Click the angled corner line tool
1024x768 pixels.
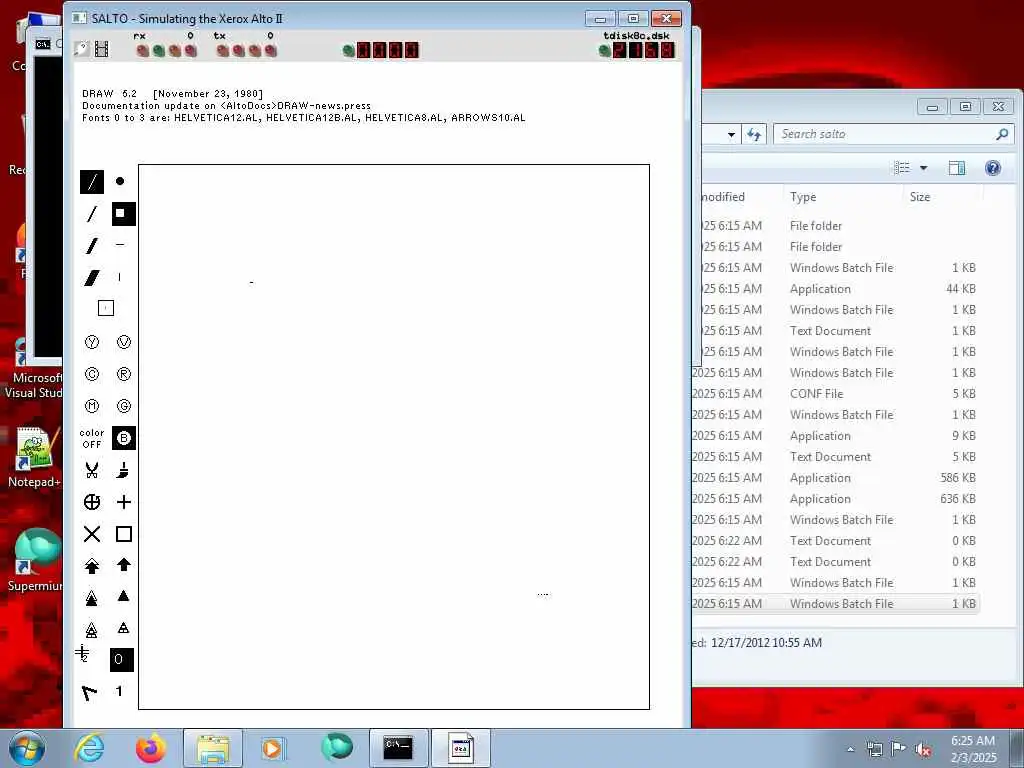(x=89, y=693)
